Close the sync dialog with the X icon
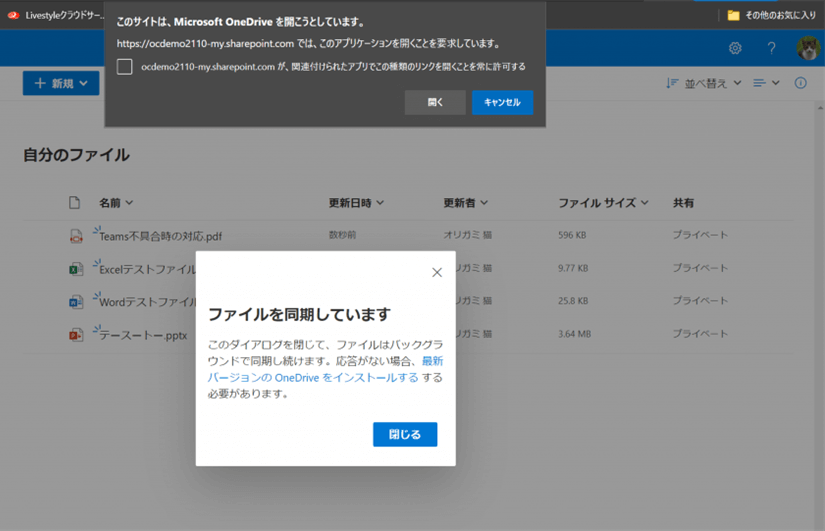Screen dimensions: 825x531 coord(437,272)
